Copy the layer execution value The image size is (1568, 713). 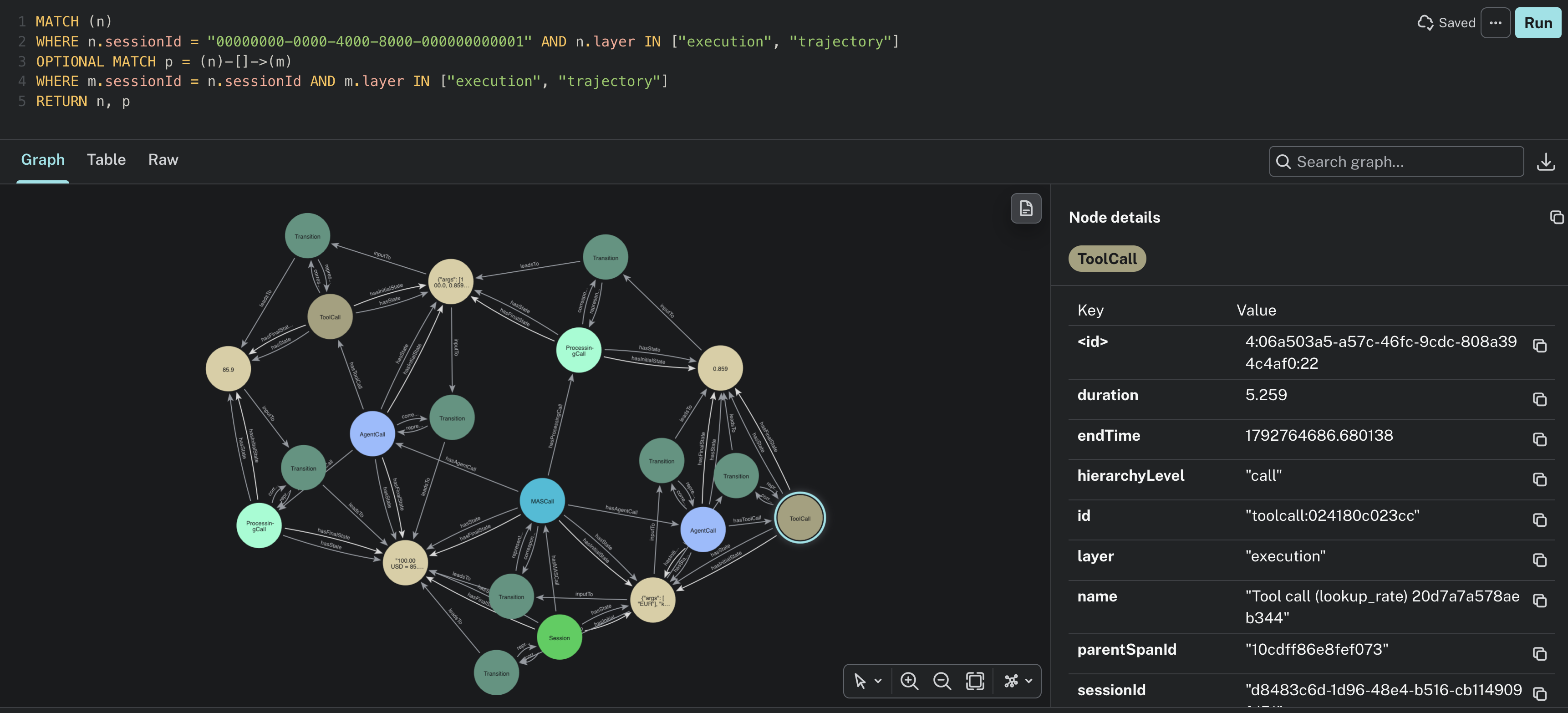1539,560
